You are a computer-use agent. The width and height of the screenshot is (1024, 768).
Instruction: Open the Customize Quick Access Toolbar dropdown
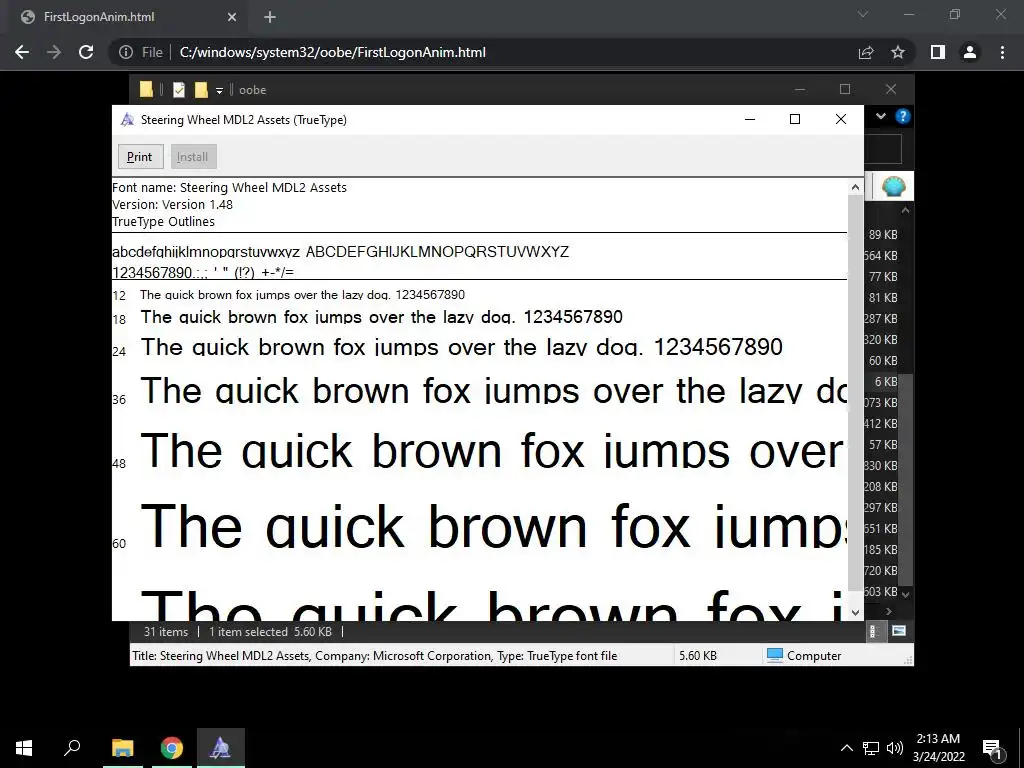click(x=219, y=91)
